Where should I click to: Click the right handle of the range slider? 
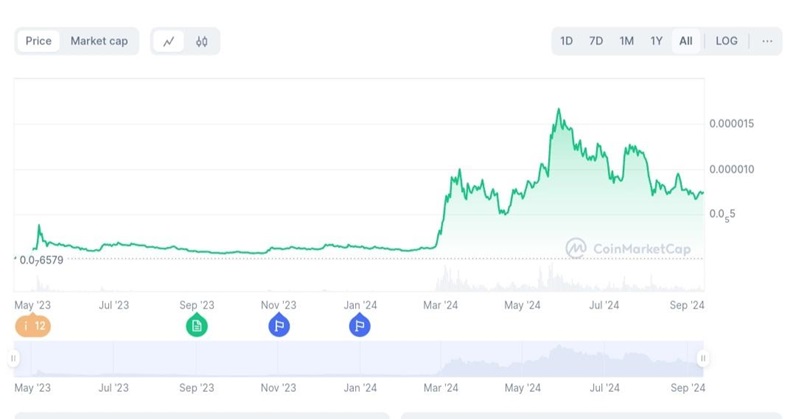tap(703, 358)
